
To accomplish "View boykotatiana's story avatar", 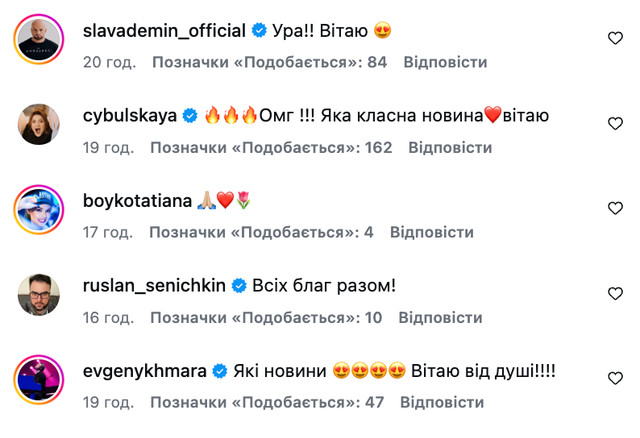I will [40, 209].
